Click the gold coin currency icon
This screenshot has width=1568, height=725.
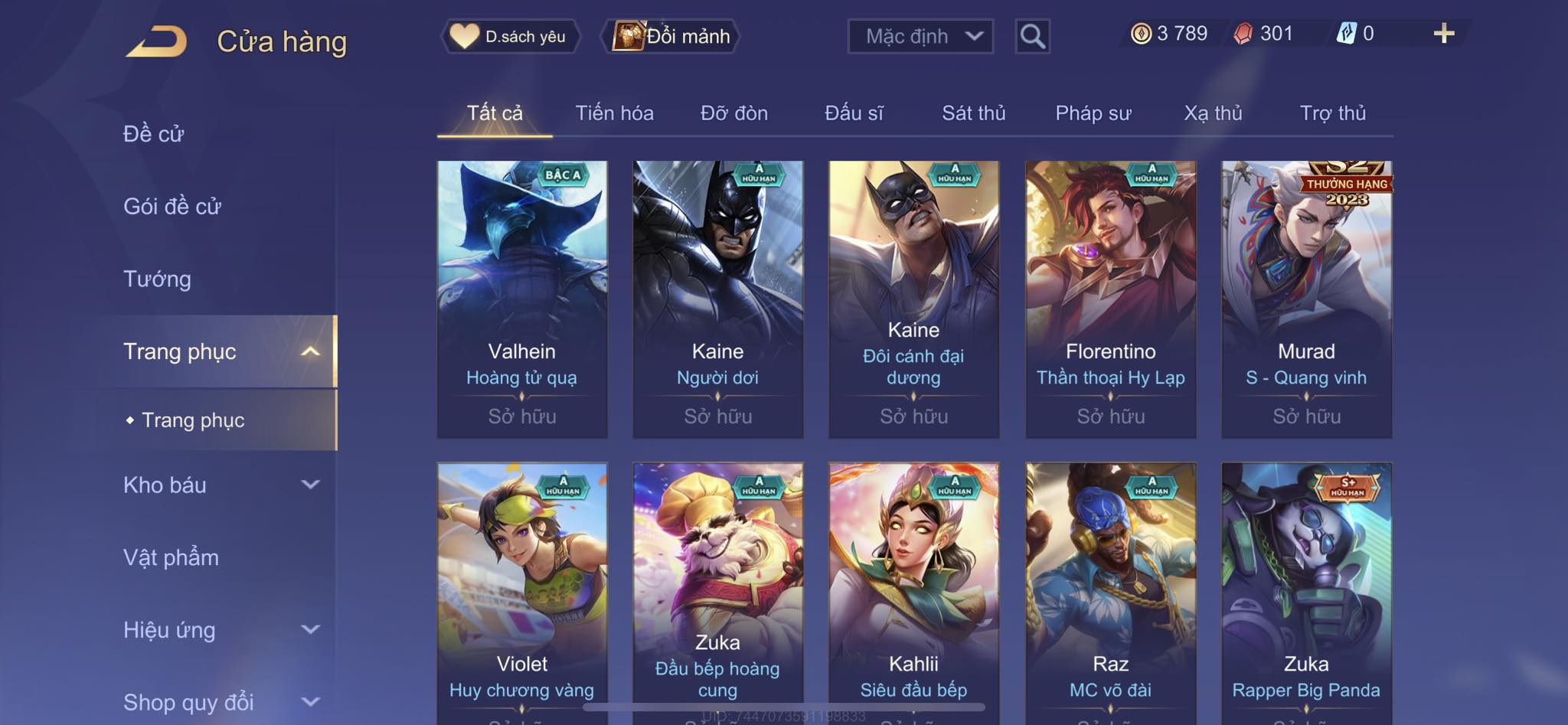(x=1141, y=34)
